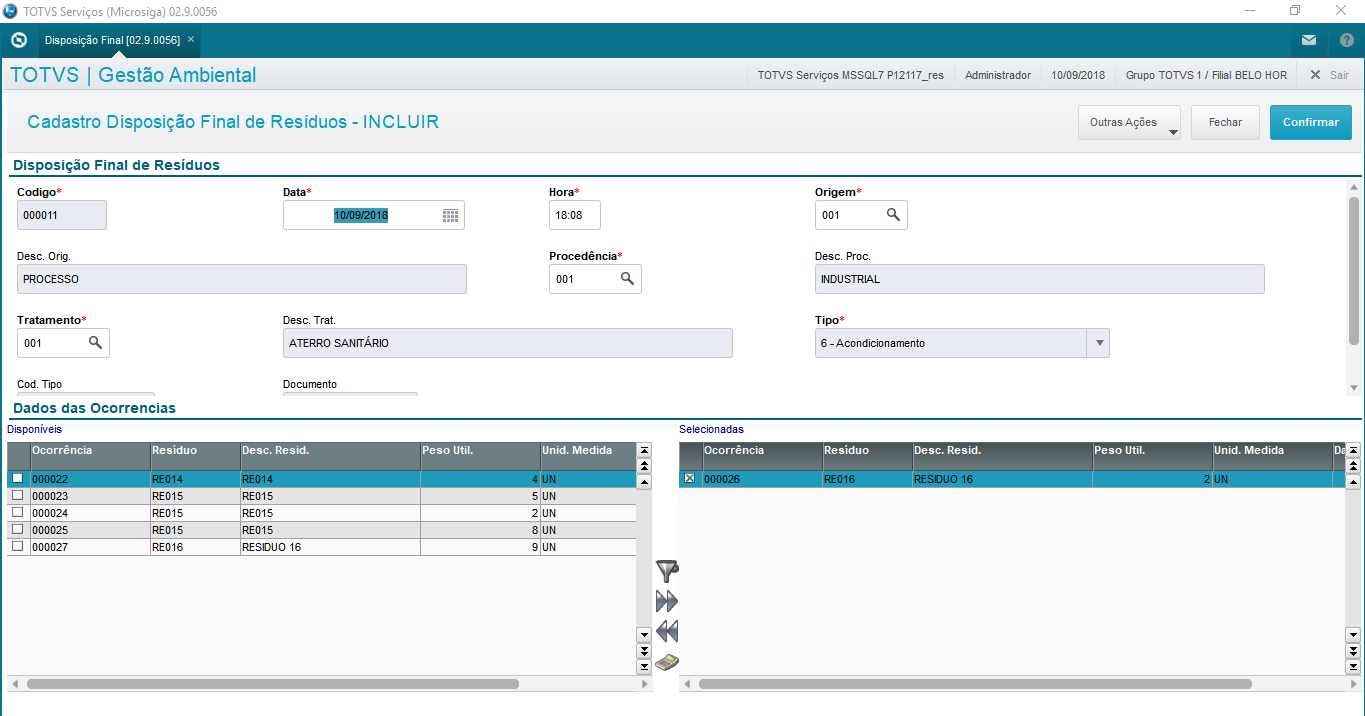Jump to first row in Disponíveis grid
Screen dimensions: 1365x716
(x=644, y=450)
